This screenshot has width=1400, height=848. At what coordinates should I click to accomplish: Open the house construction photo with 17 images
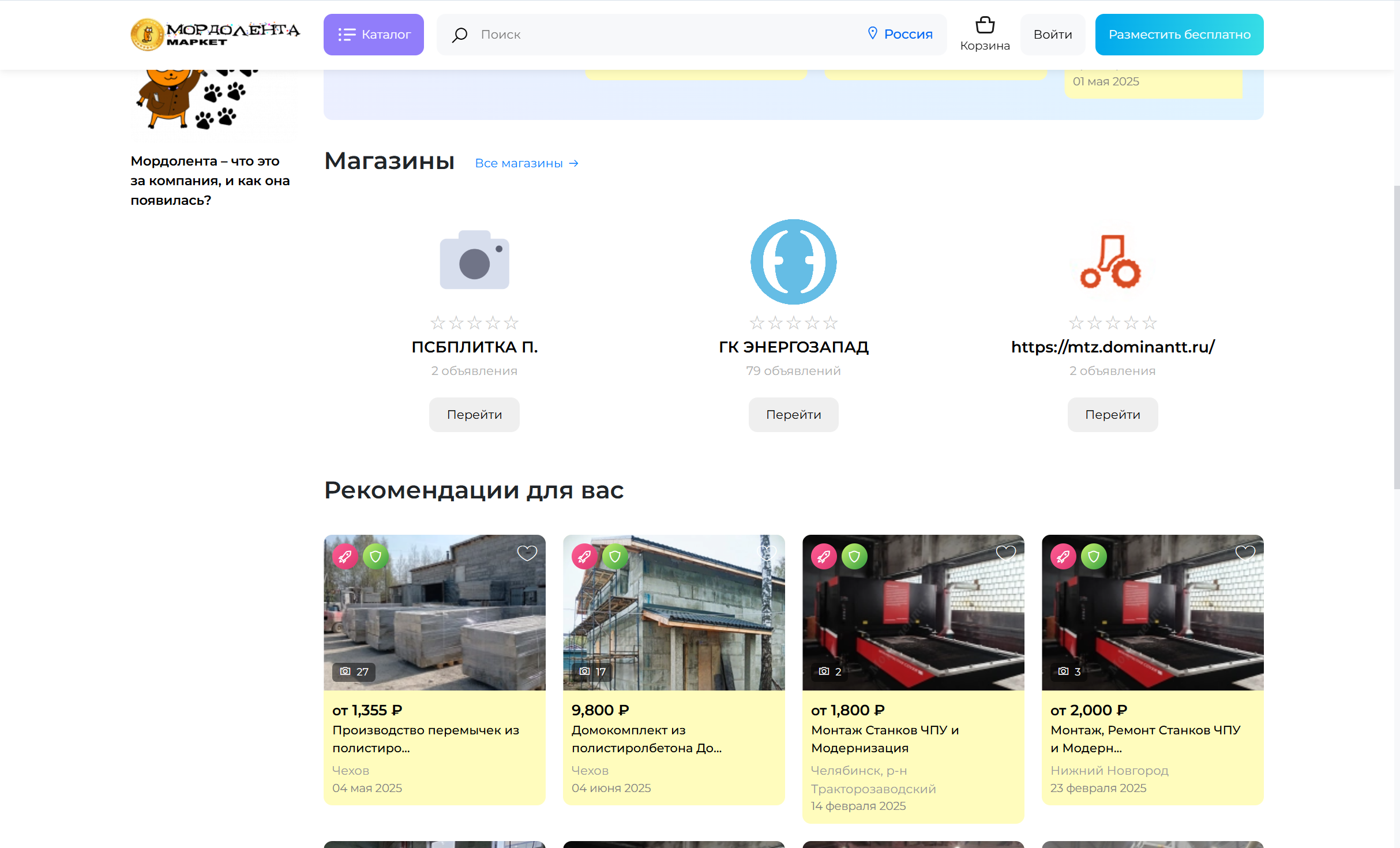[x=674, y=612]
